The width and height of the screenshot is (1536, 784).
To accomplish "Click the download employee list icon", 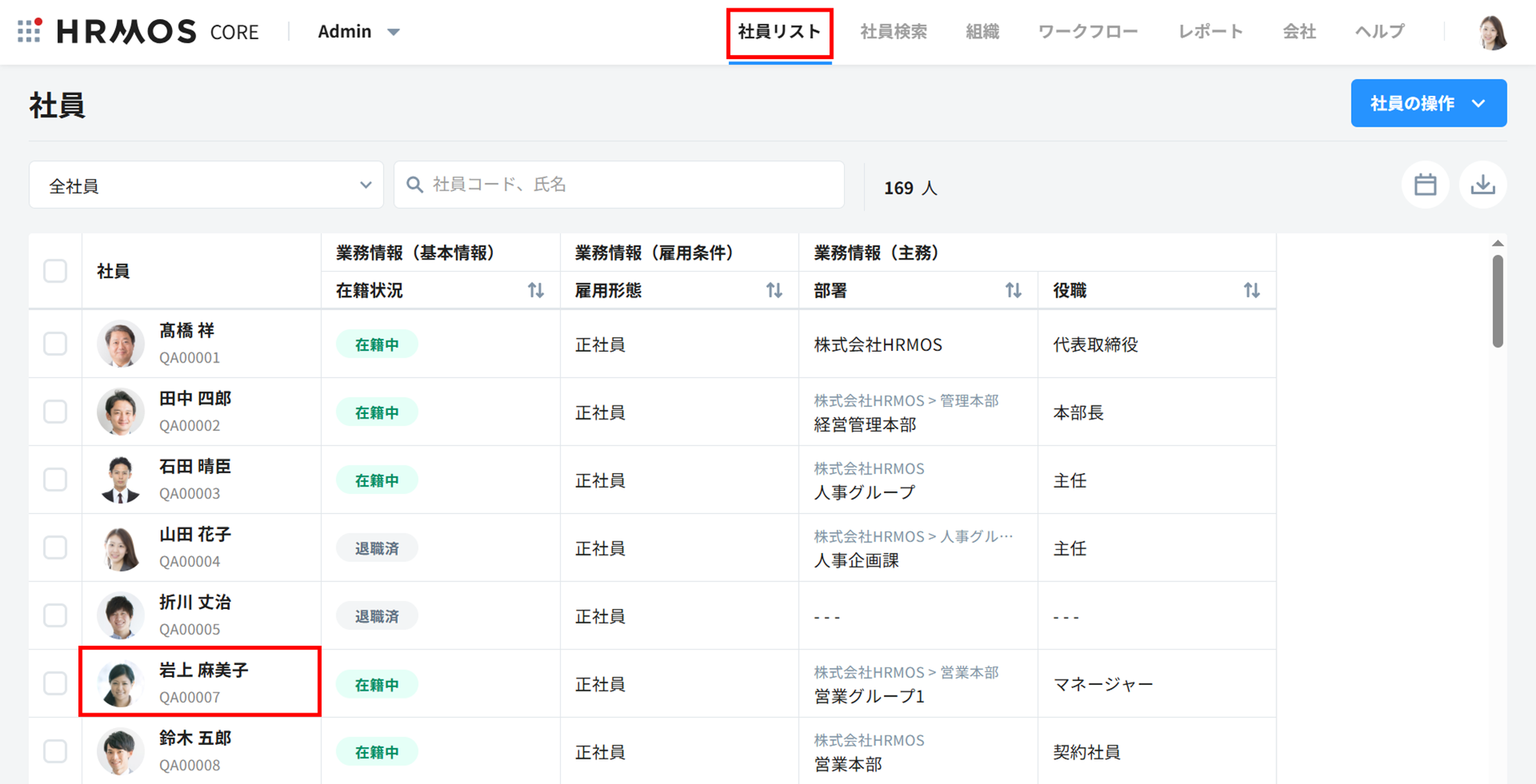I will (1482, 185).
